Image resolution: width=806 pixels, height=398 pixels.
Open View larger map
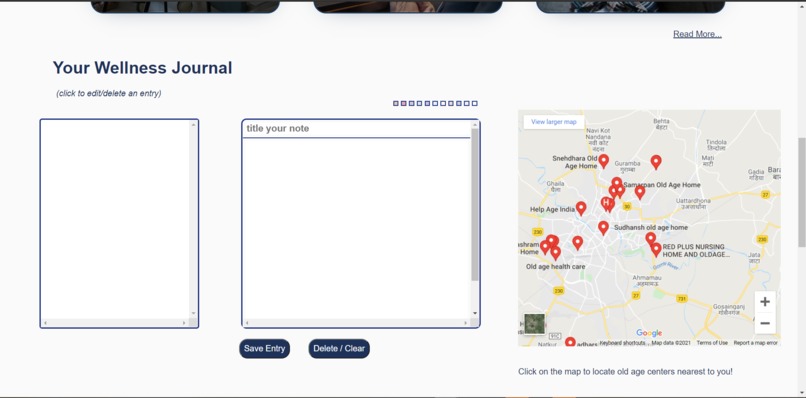coord(554,122)
